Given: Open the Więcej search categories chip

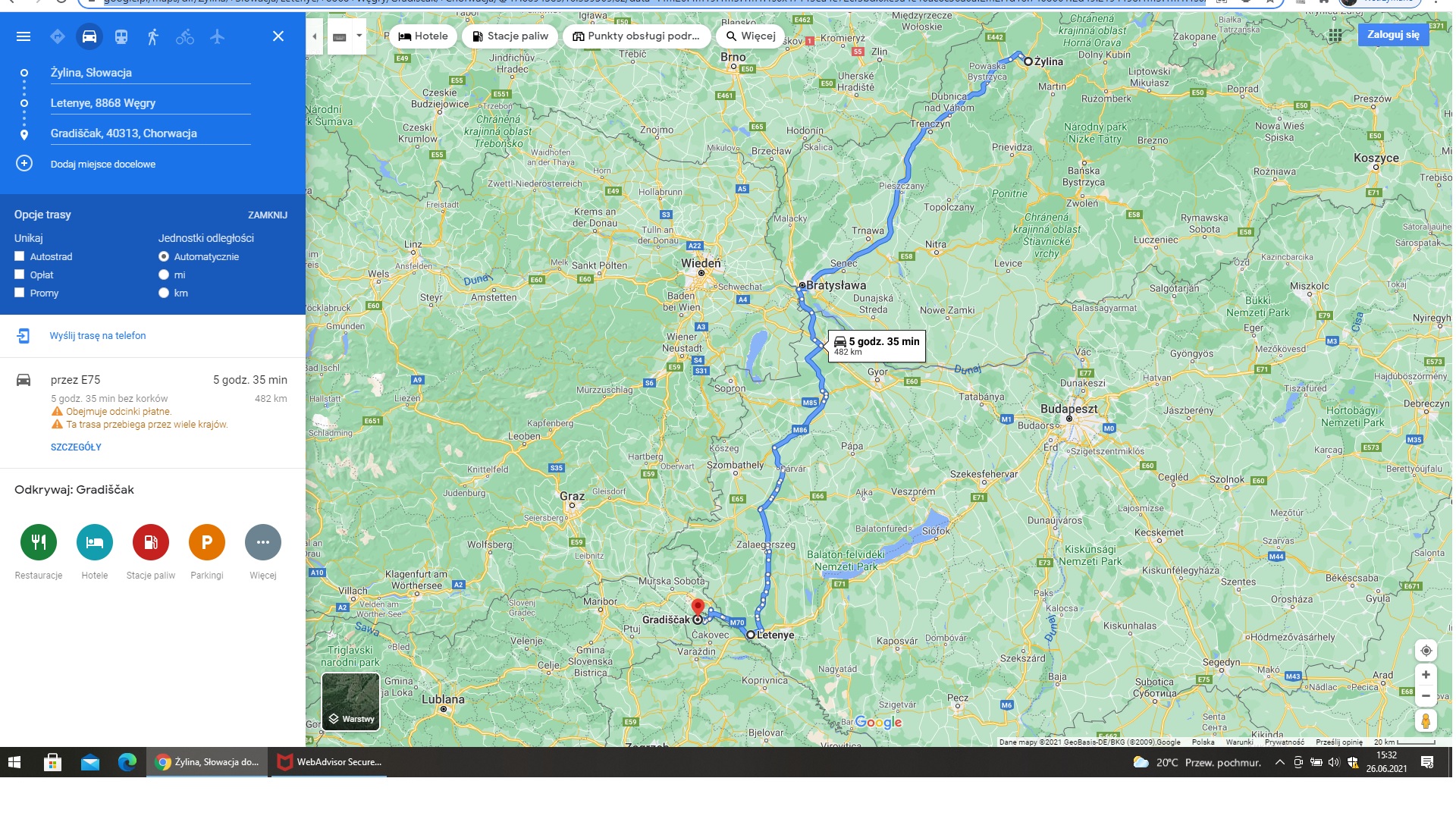Looking at the screenshot, I should click(x=751, y=36).
